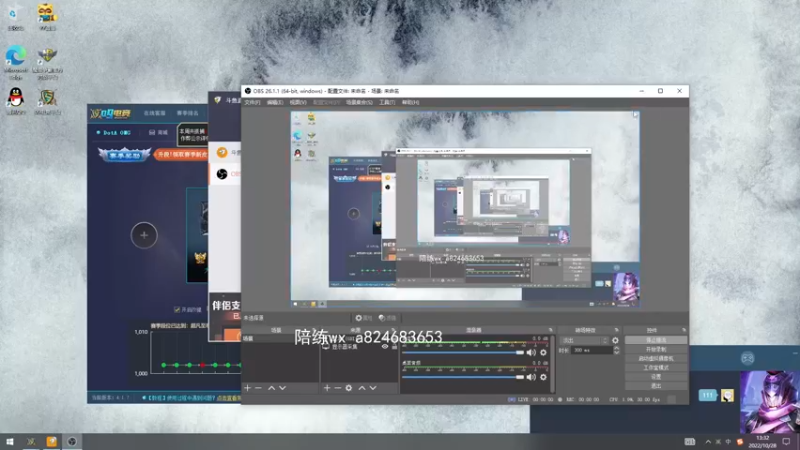800x450 pixels.
Task: Pop out the scene transitions dock panel
Action: click(616, 330)
